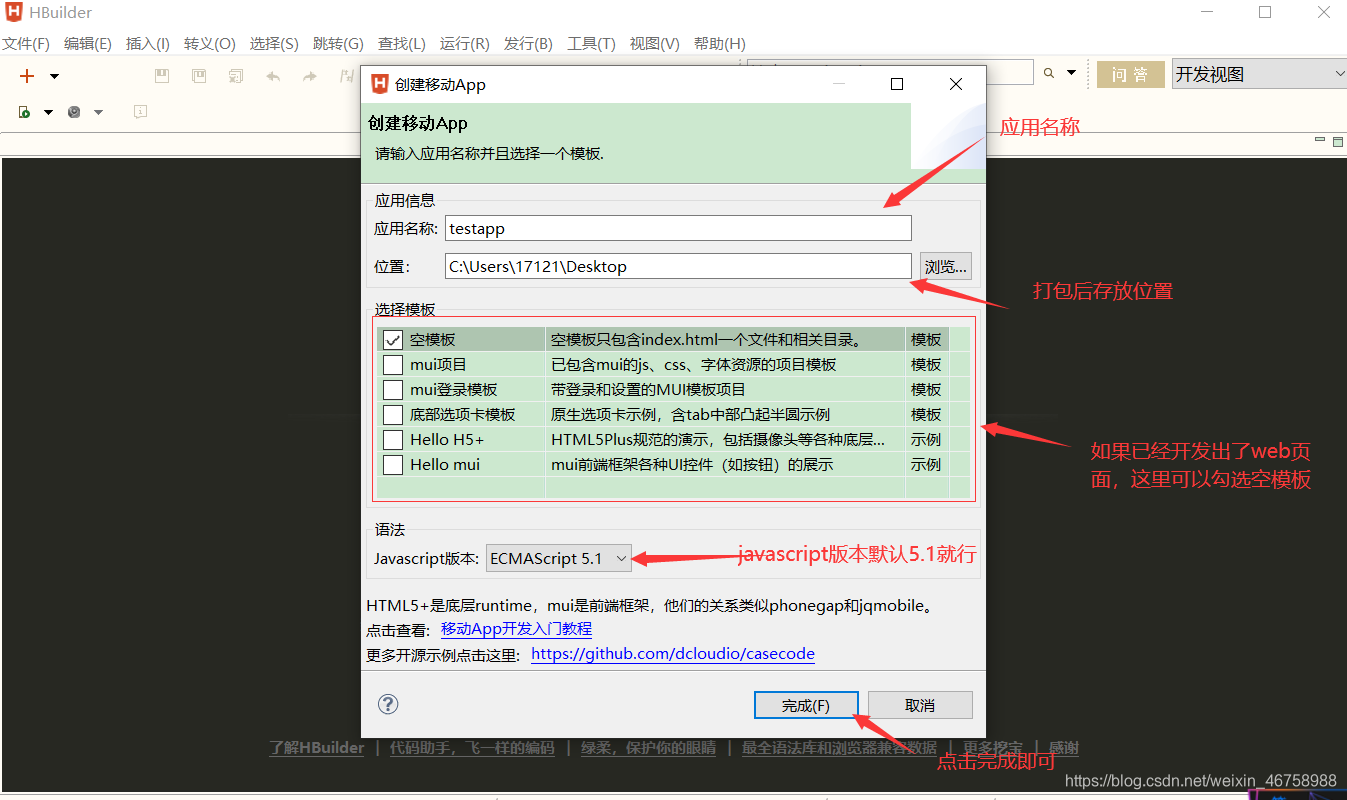Image resolution: width=1347 pixels, height=800 pixels.
Task: Maximize the 创建移动App dialog
Action: point(897,84)
